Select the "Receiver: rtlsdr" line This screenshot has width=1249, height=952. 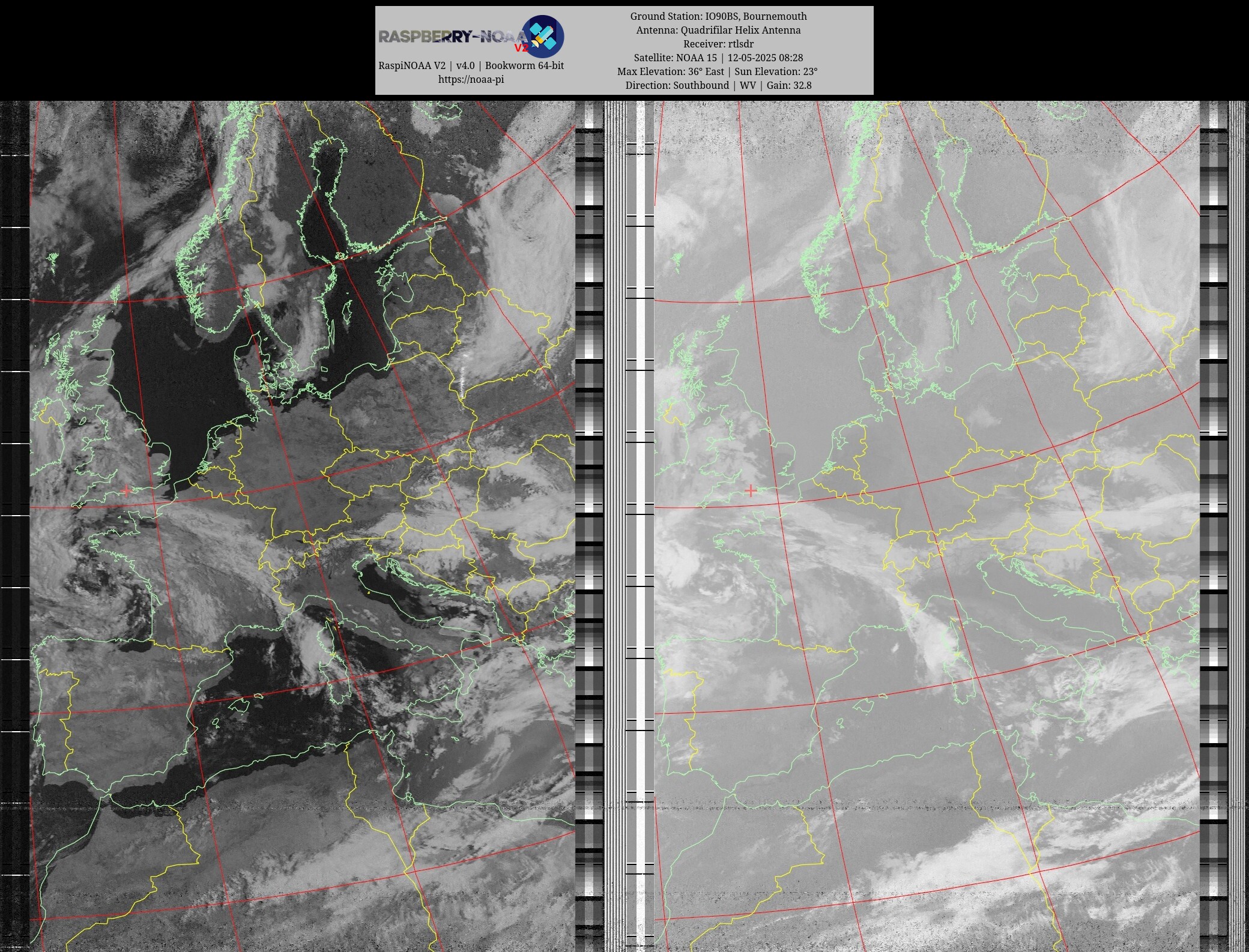tap(718, 44)
